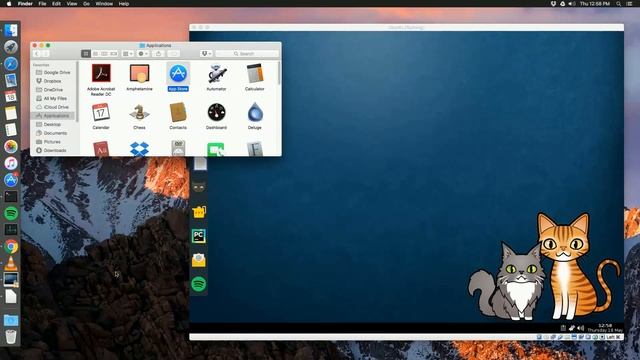Open Safari from the Dock

click(x=11, y=63)
